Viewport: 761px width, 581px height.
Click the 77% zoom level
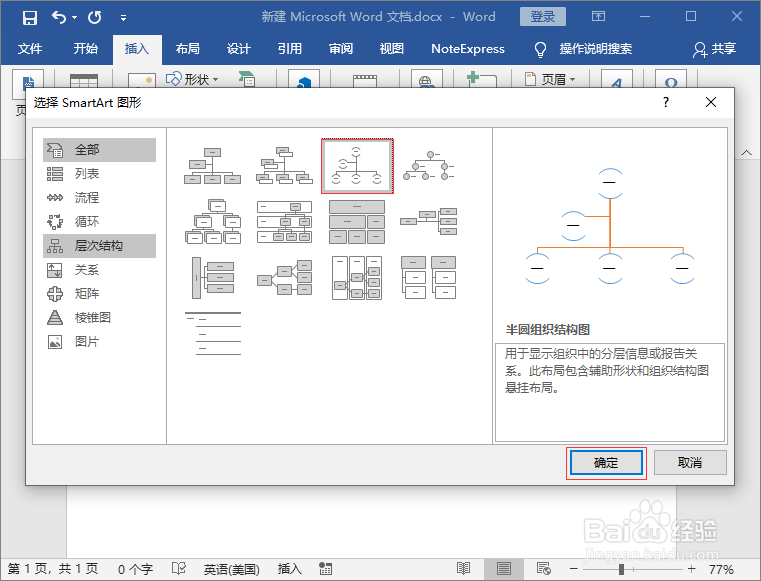(721, 569)
